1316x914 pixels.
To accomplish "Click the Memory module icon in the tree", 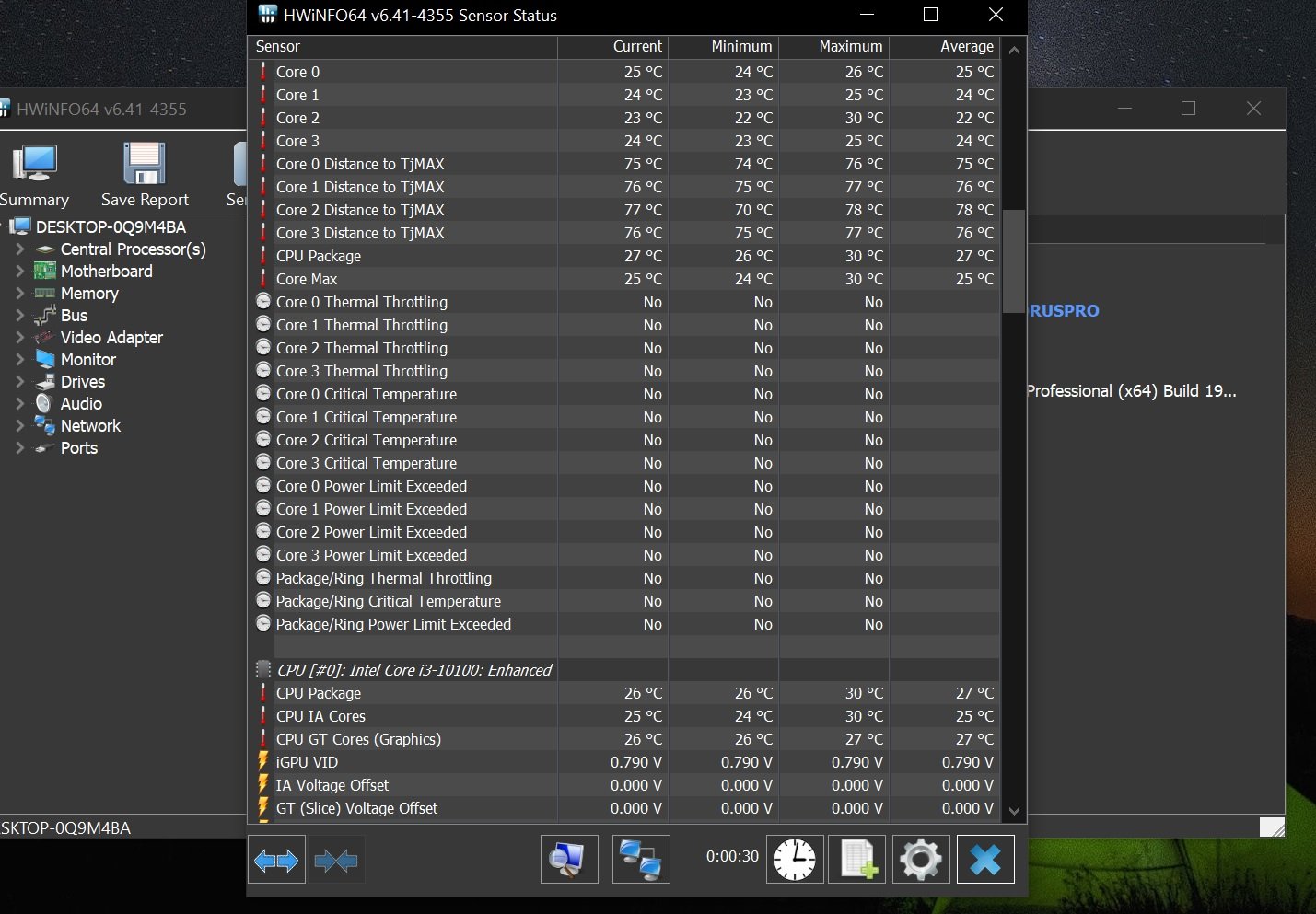I will coord(45,293).
